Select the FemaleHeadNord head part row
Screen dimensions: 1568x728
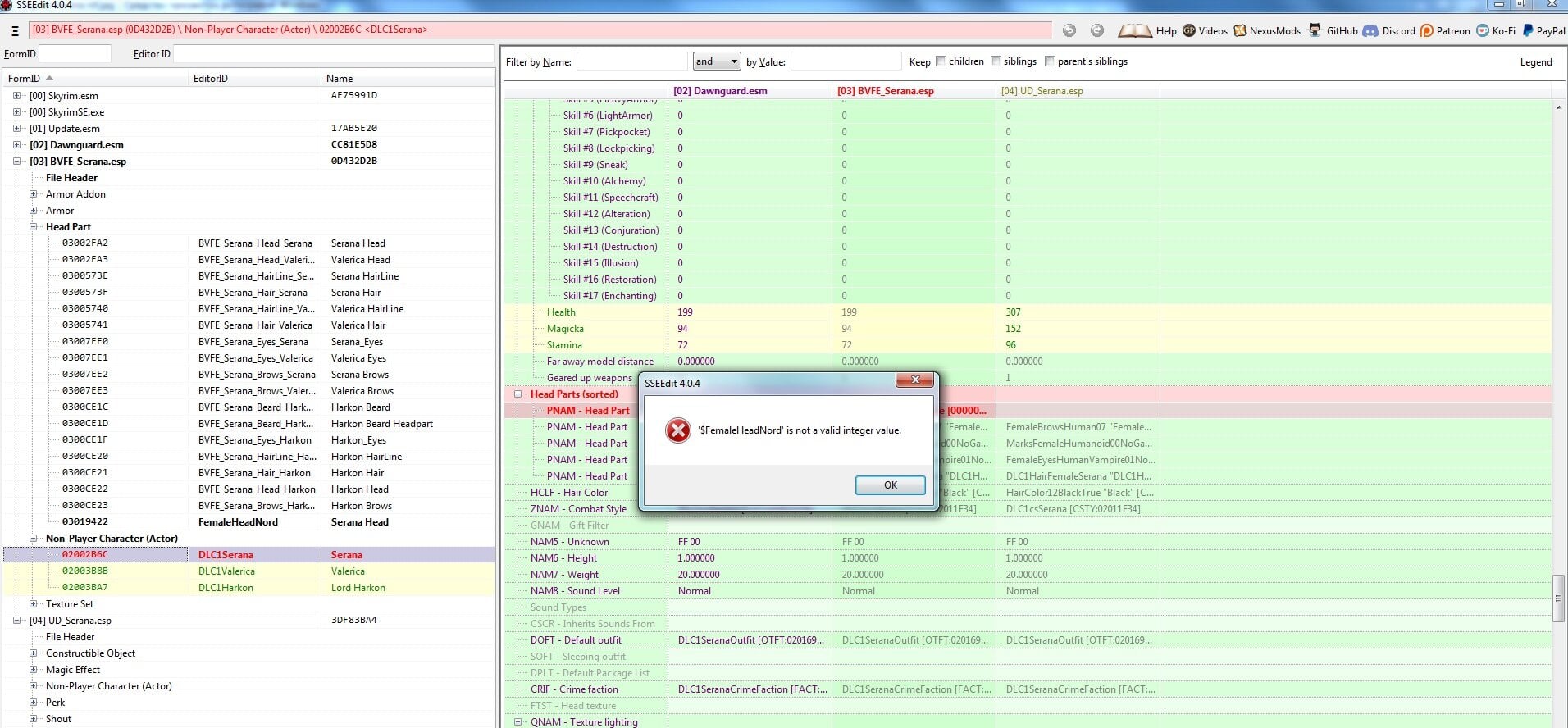tap(248, 522)
